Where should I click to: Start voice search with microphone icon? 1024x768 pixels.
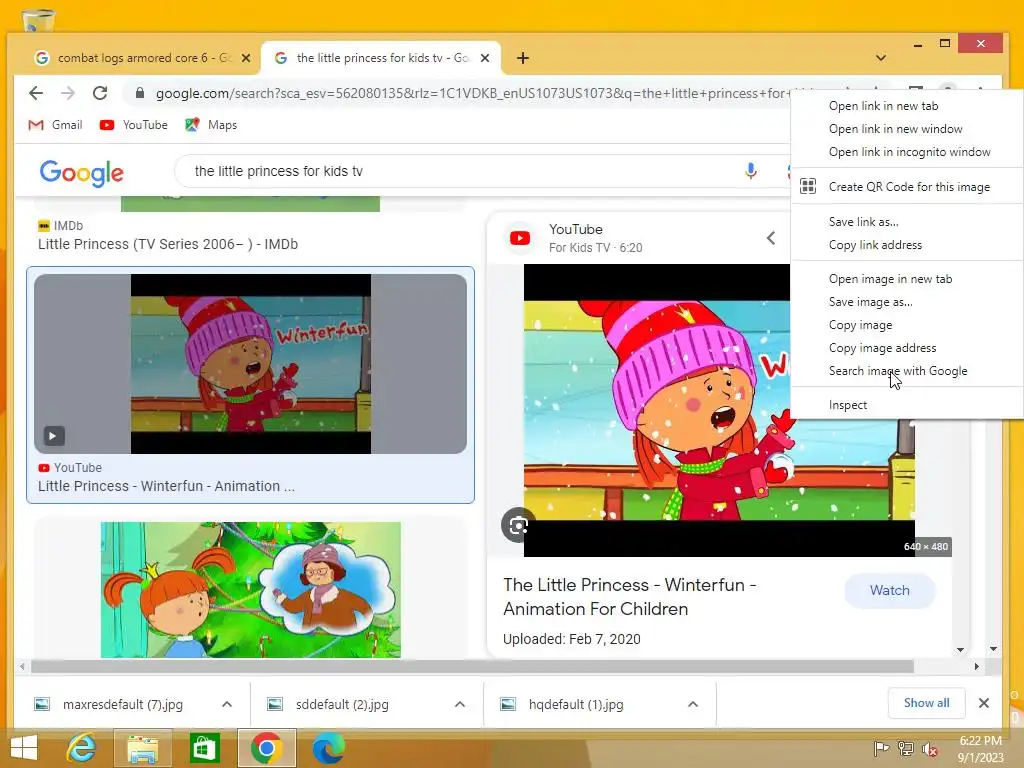(x=750, y=171)
